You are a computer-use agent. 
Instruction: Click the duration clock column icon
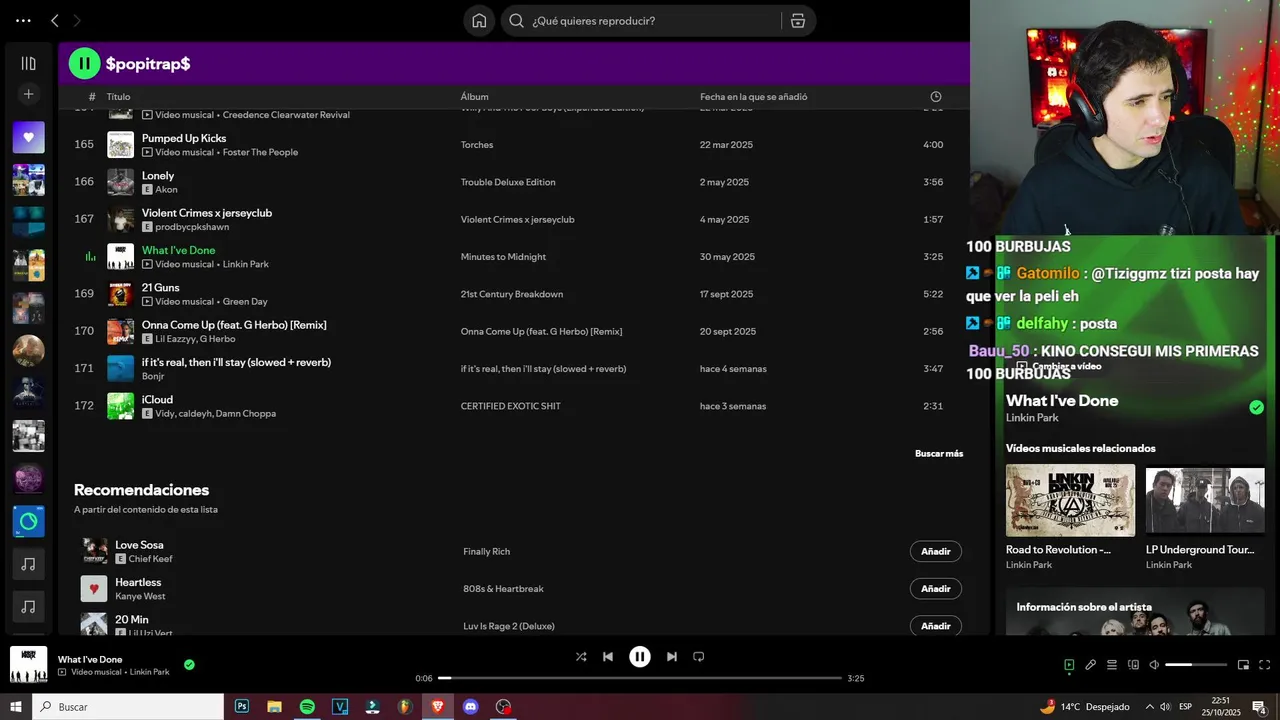[936, 97]
